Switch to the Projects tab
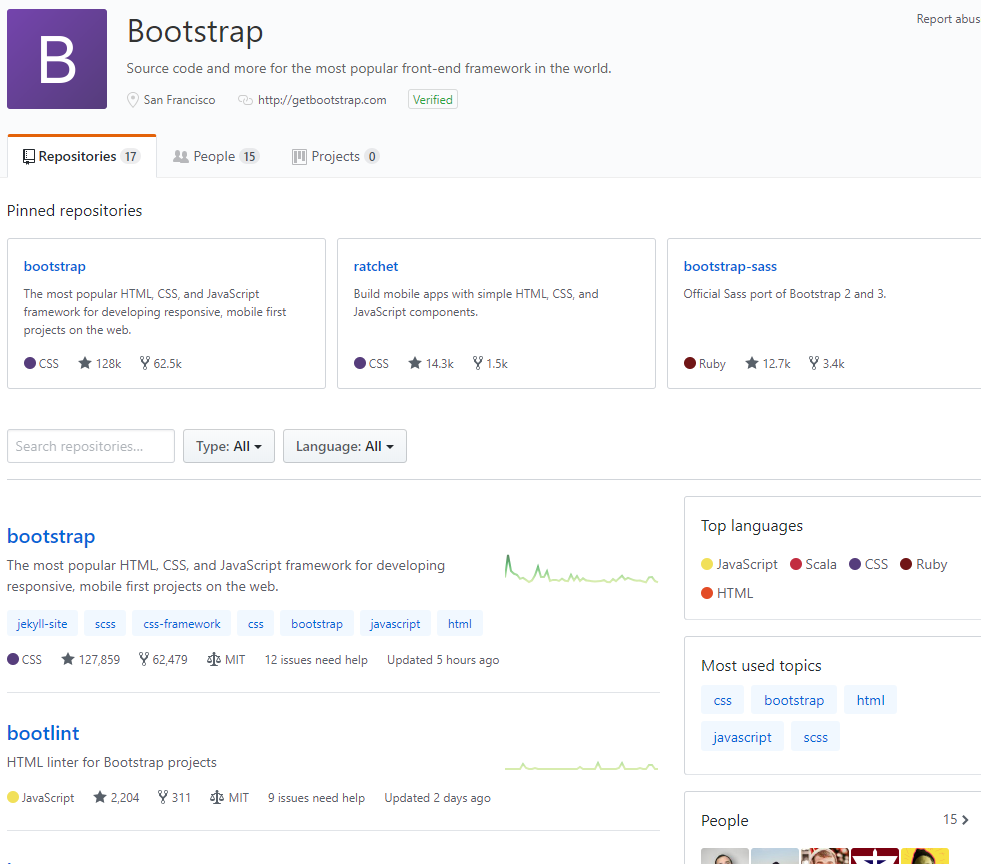The image size is (981, 864). (x=335, y=156)
